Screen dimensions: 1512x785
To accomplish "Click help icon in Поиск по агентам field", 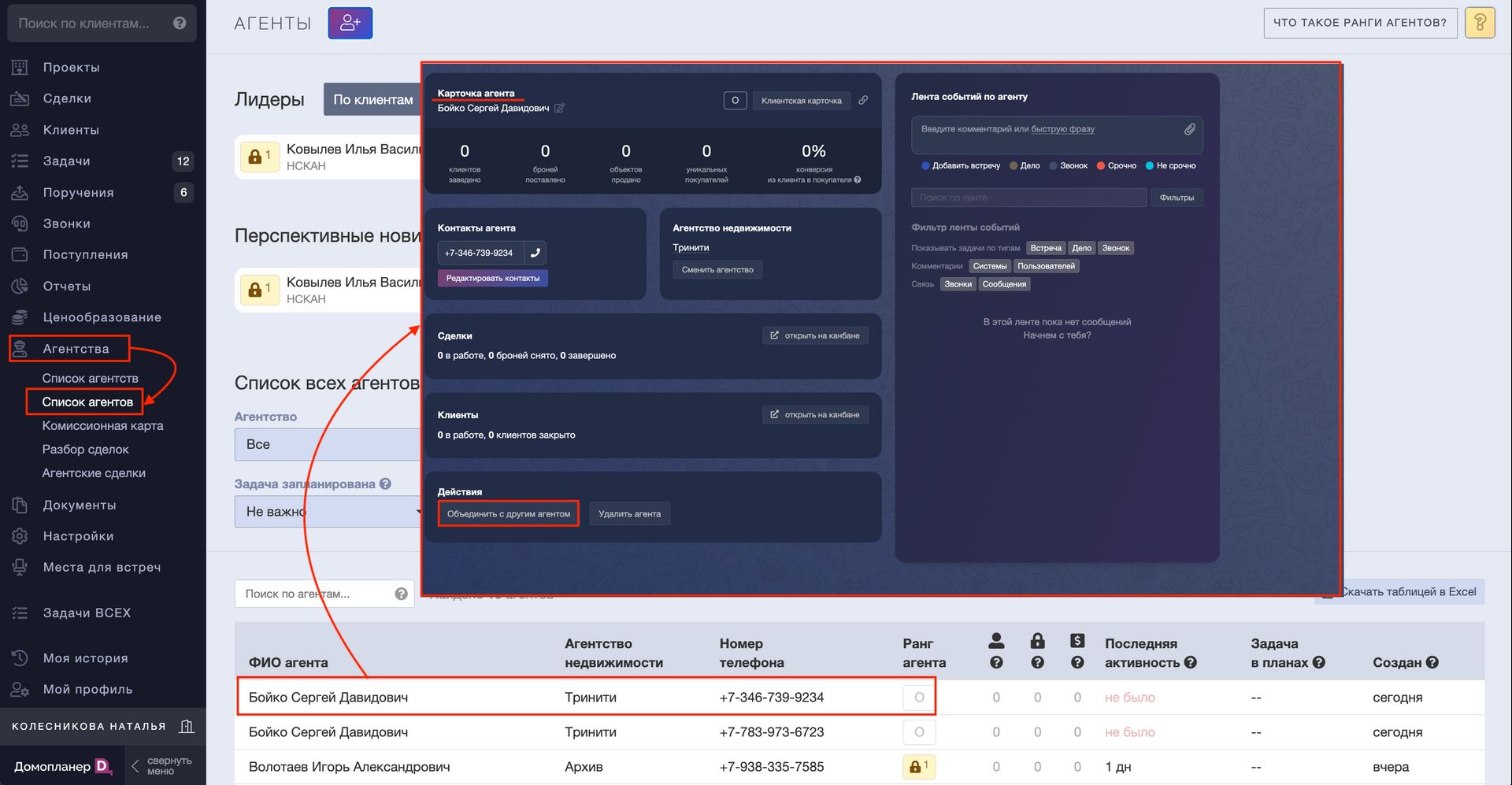I will tap(401, 594).
